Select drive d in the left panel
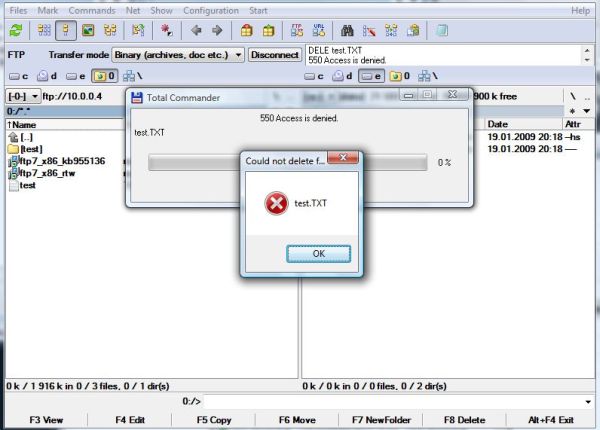 pyautogui.click(x=47, y=76)
